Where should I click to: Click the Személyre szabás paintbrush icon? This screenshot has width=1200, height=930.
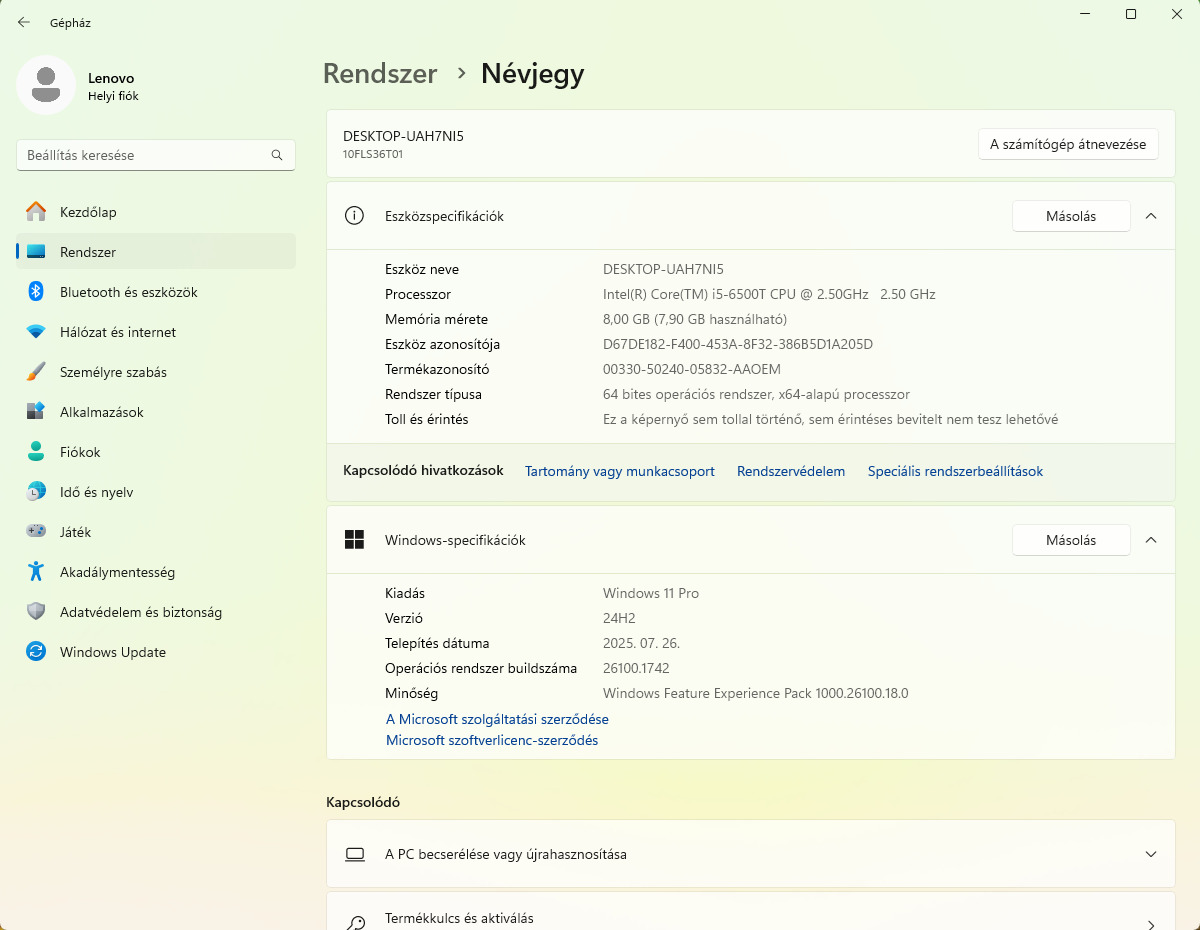coord(36,372)
